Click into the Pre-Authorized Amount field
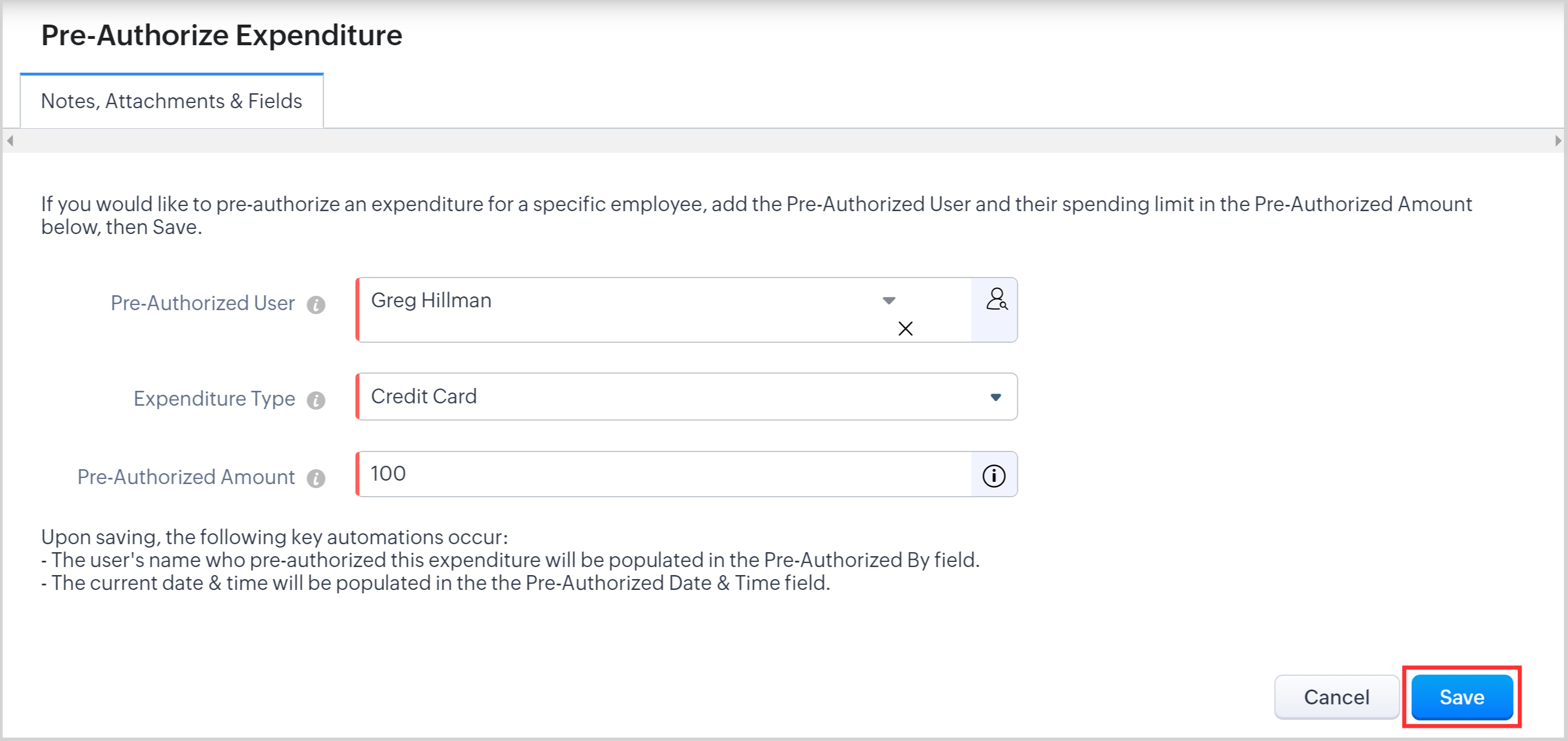The width and height of the screenshot is (1568, 741). pos(663,474)
